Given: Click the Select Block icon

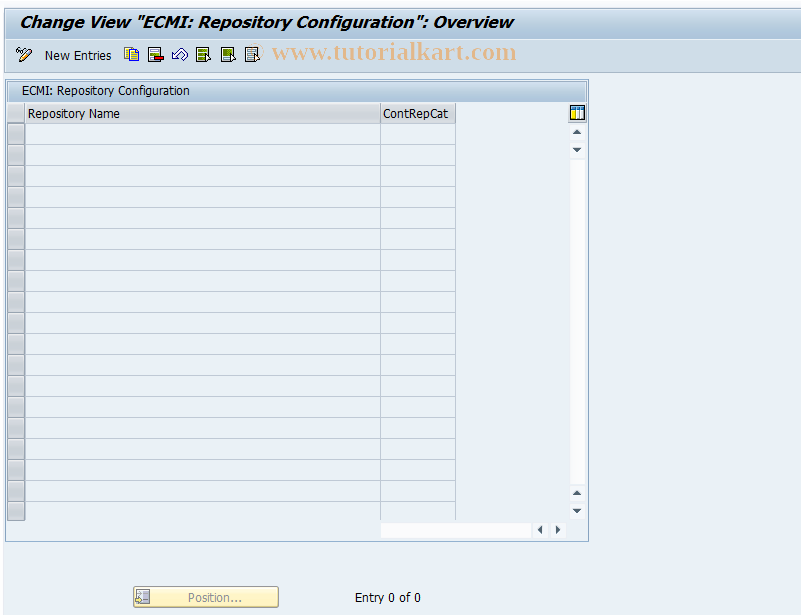Looking at the screenshot, I should [x=228, y=54].
